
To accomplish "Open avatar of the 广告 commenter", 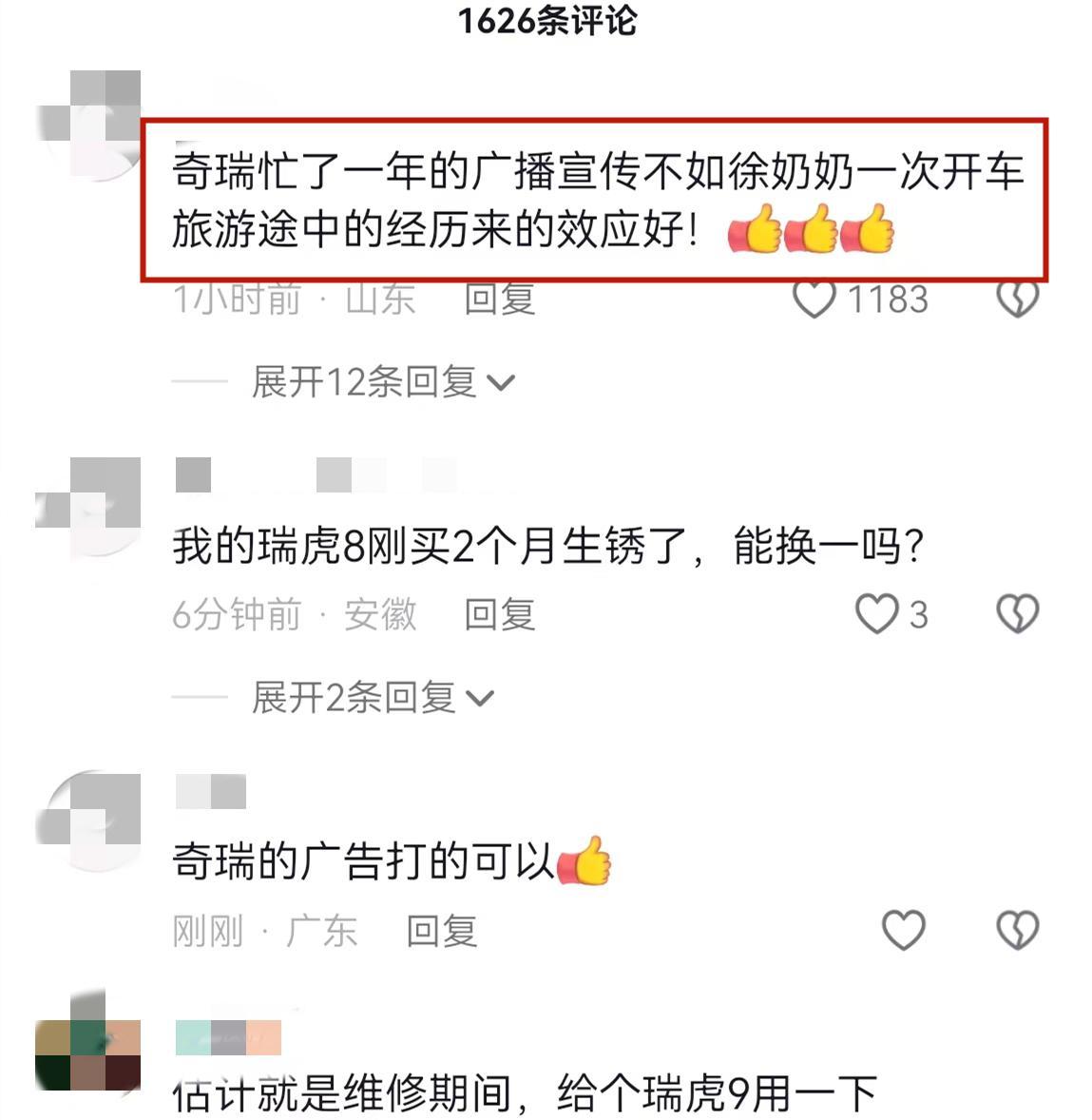I will 88,820.
